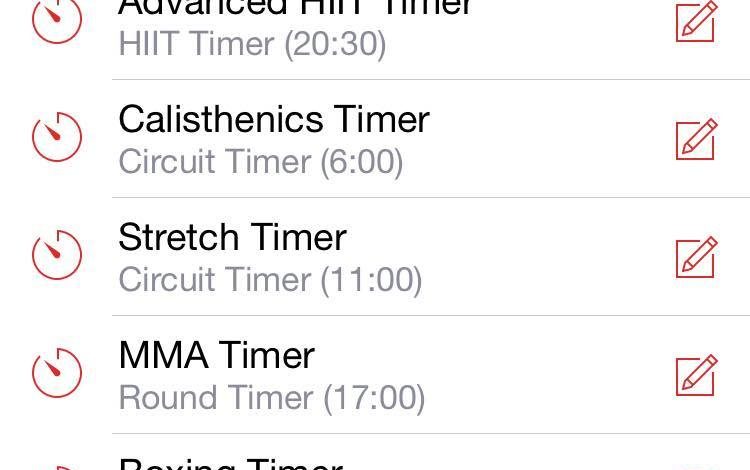Open the Calisthenics Timer entry
Image resolution: width=750 pixels, height=470 pixels.
click(375, 139)
